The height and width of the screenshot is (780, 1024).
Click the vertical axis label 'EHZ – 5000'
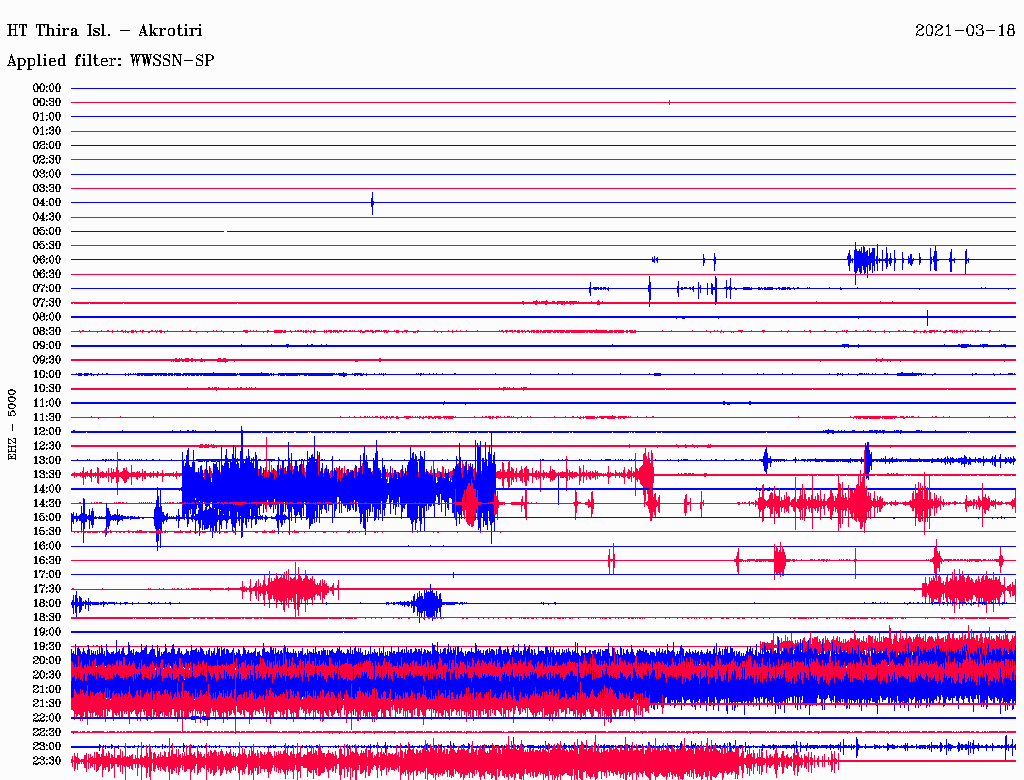tap(12, 425)
